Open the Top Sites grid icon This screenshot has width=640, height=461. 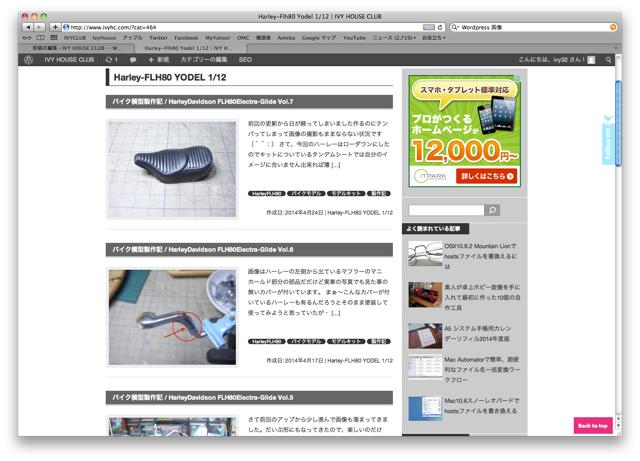click(x=42, y=36)
